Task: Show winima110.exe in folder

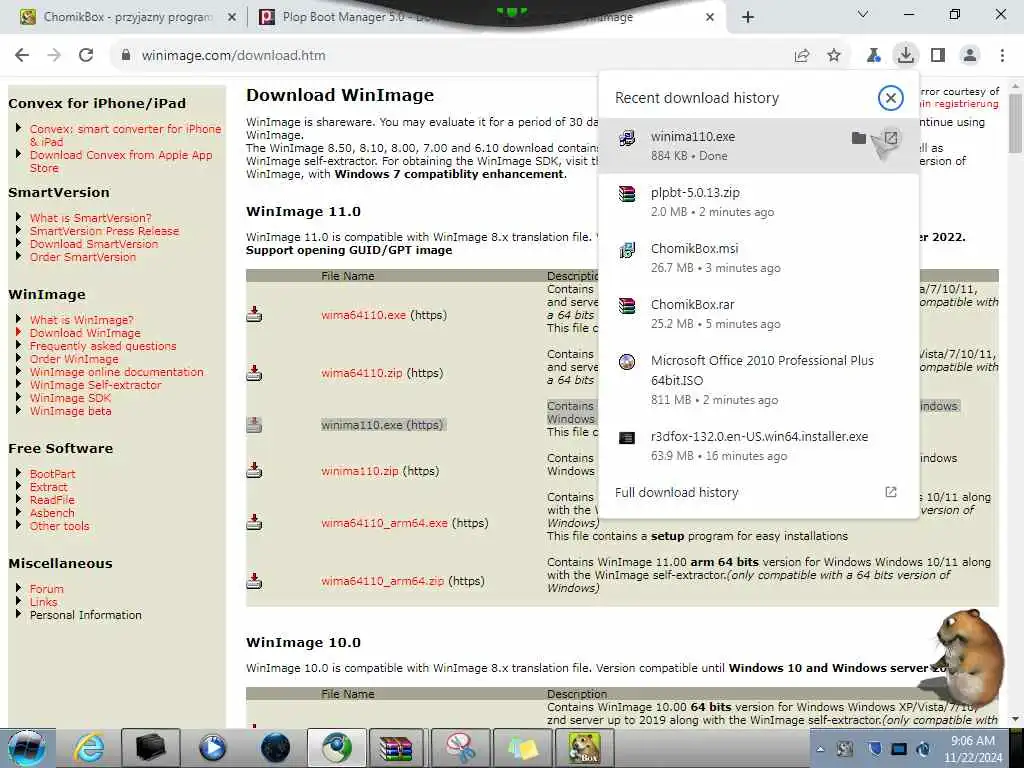Action: point(859,138)
